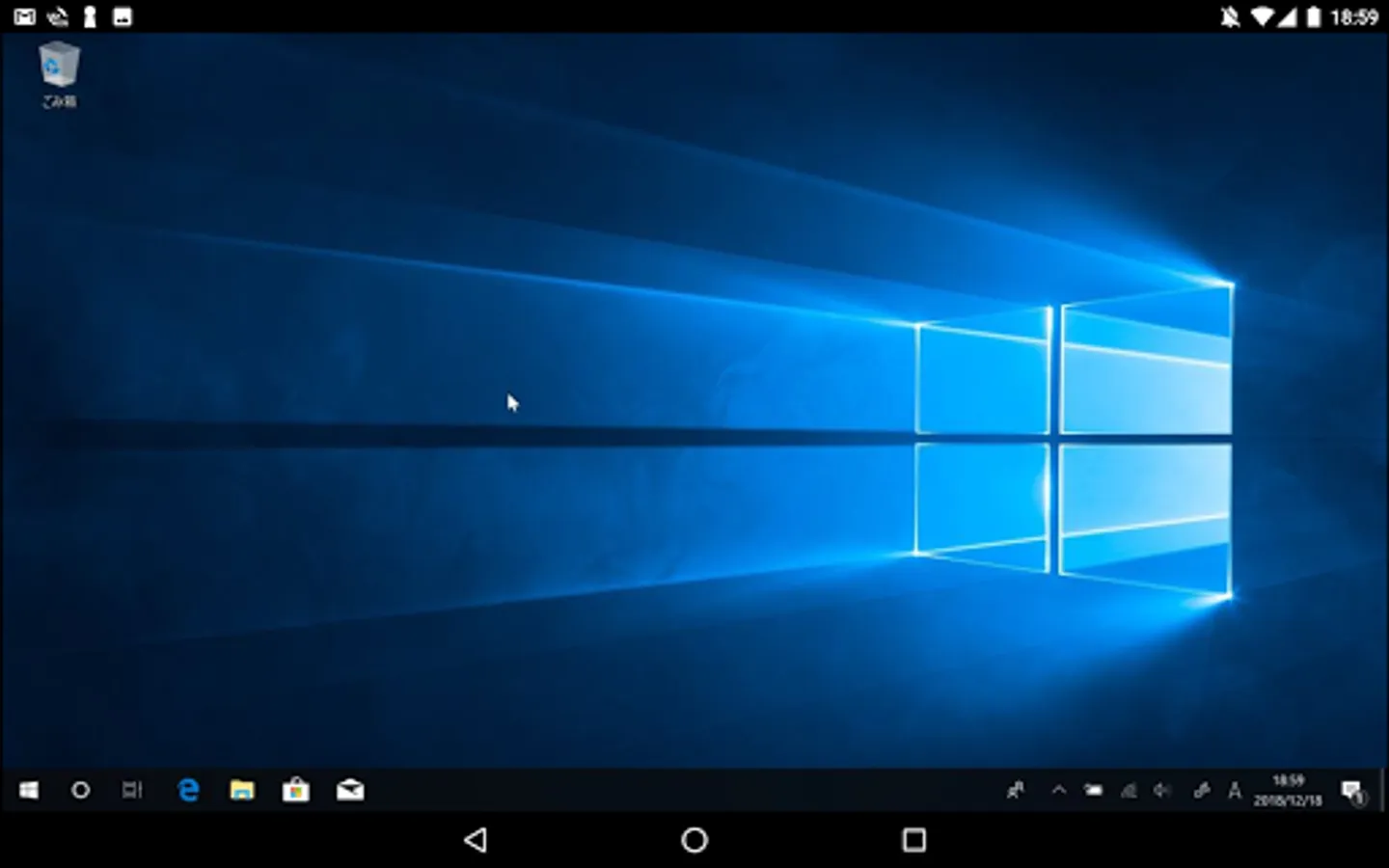
Task: Open the Recycle Bin desktop icon
Action: coord(59,74)
